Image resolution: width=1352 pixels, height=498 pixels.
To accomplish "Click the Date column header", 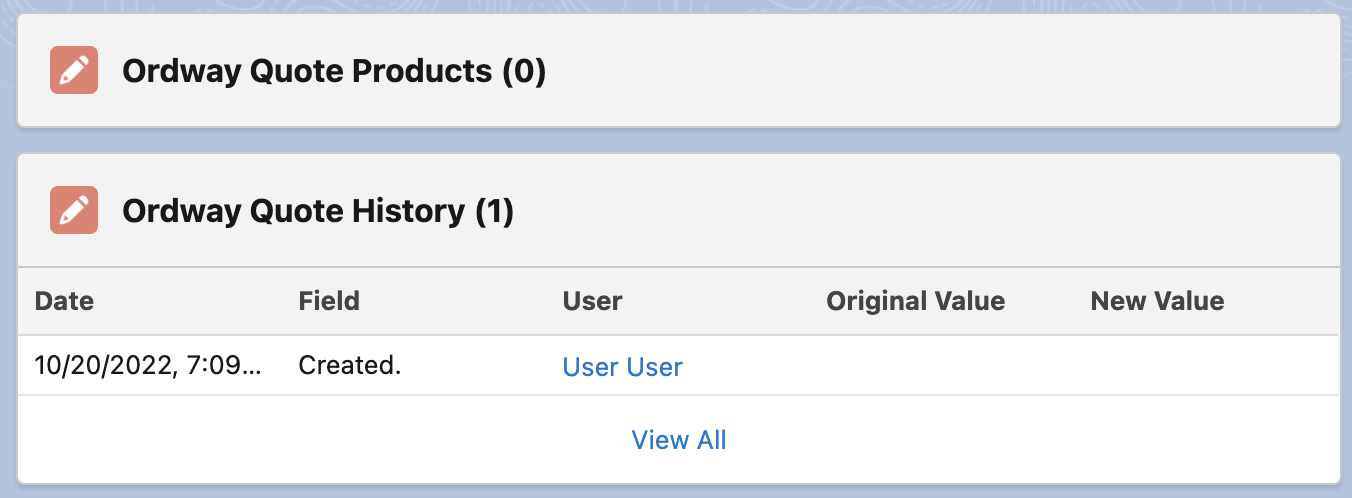I will coord(64,301).
